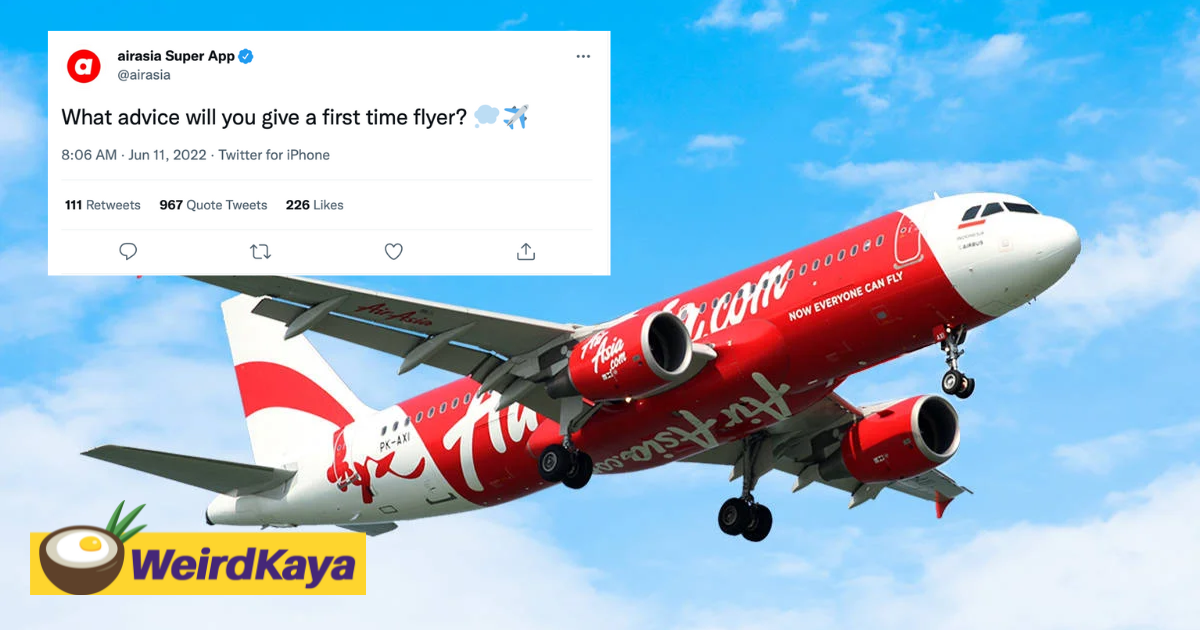Click the @airasia handle
1200x630 pixels.
coord(144,75)
